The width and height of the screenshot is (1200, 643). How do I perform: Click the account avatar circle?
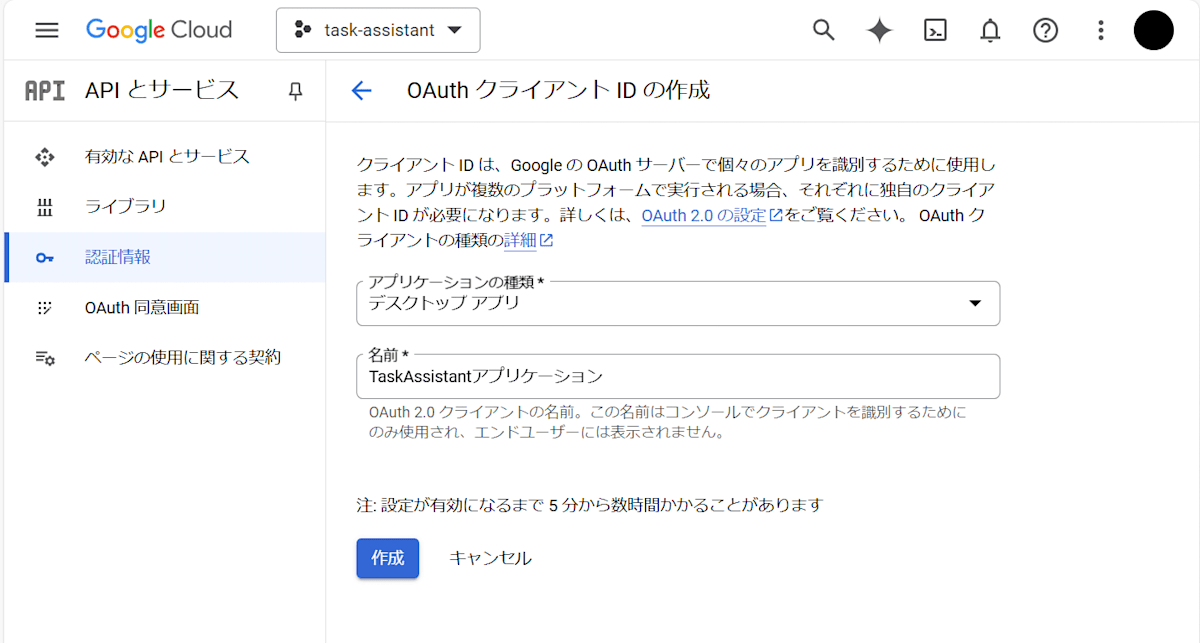[1153, 30]
